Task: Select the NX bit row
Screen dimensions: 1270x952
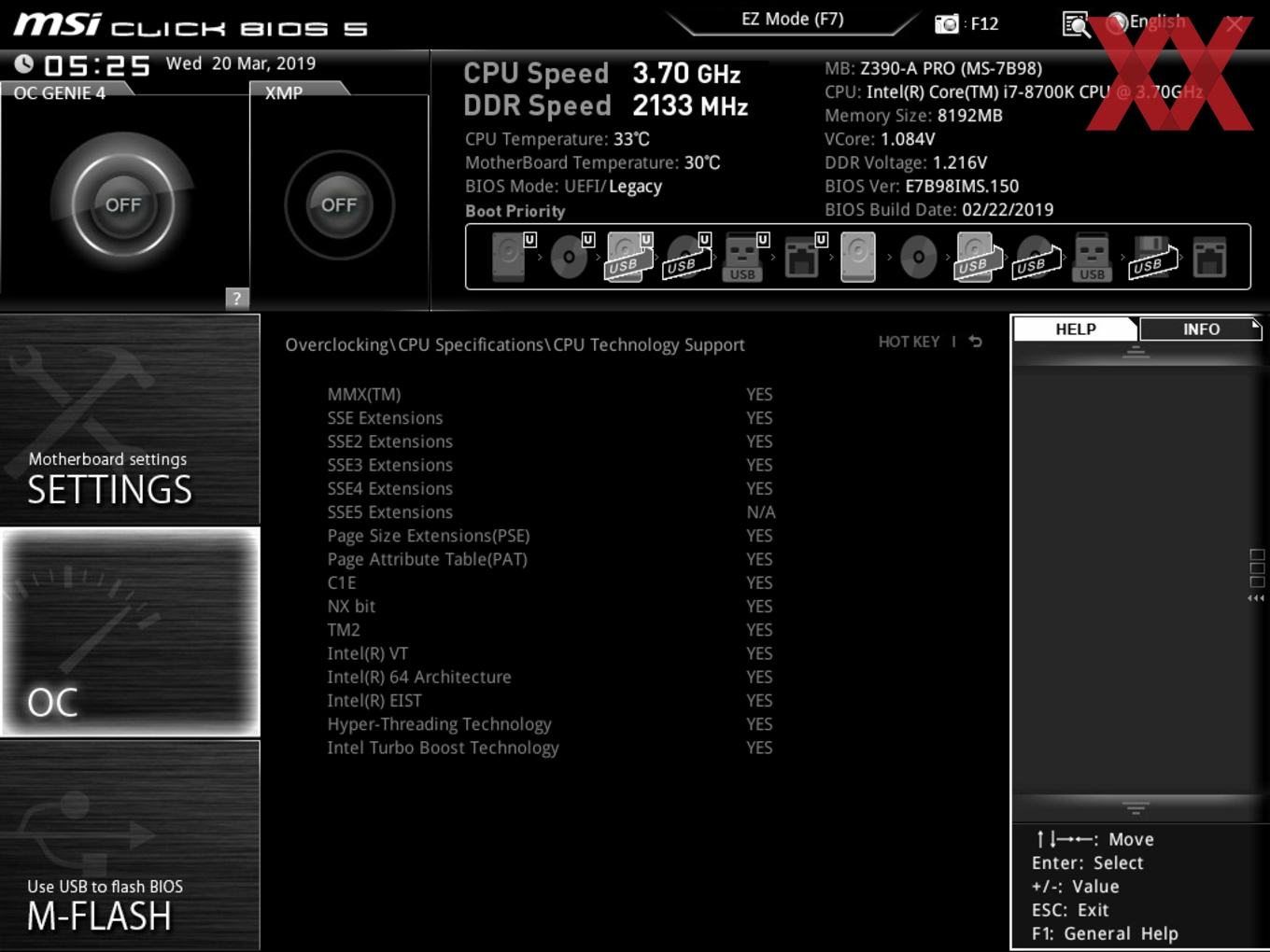Action: (551, 606)
